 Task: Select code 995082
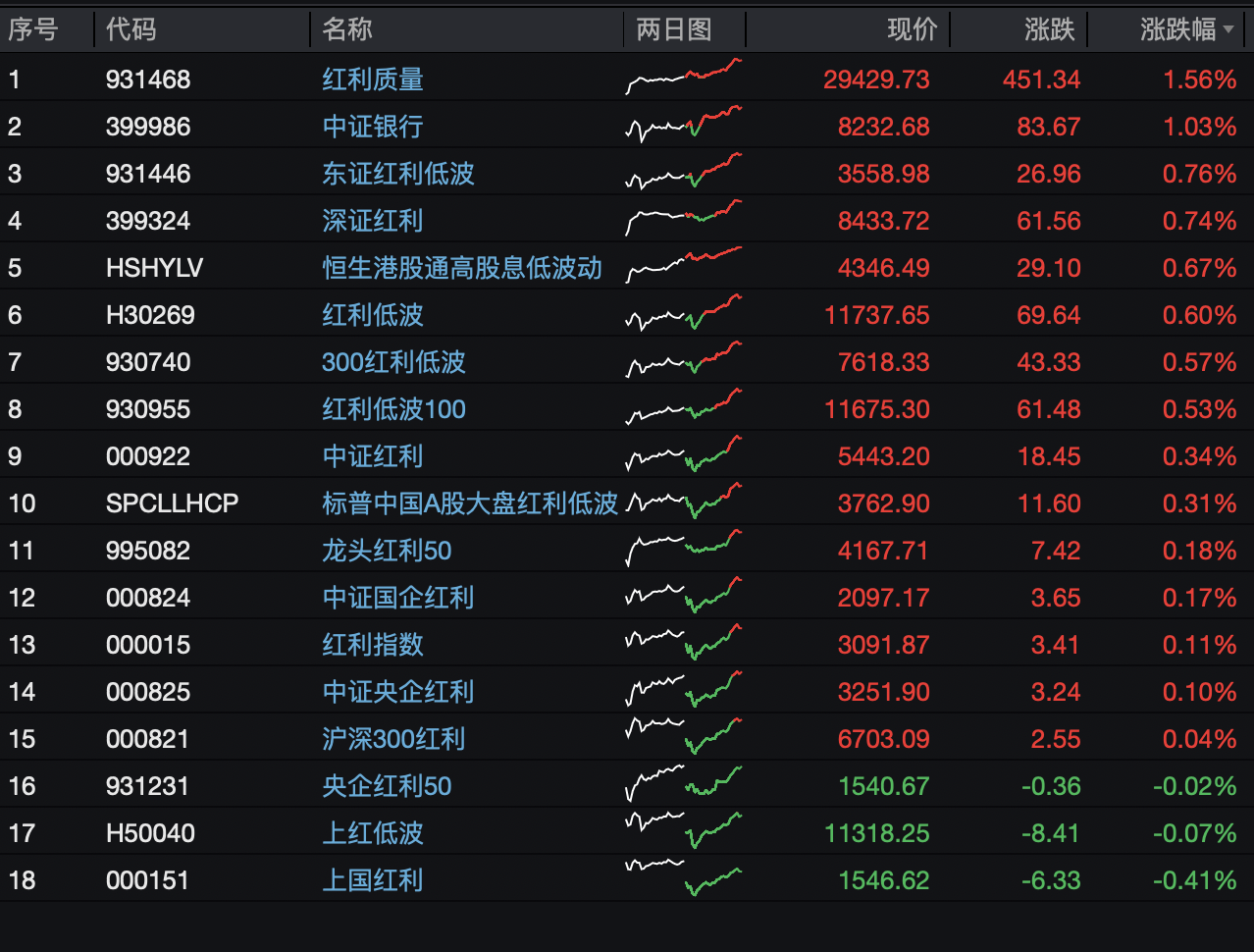[x=148, y=551]
